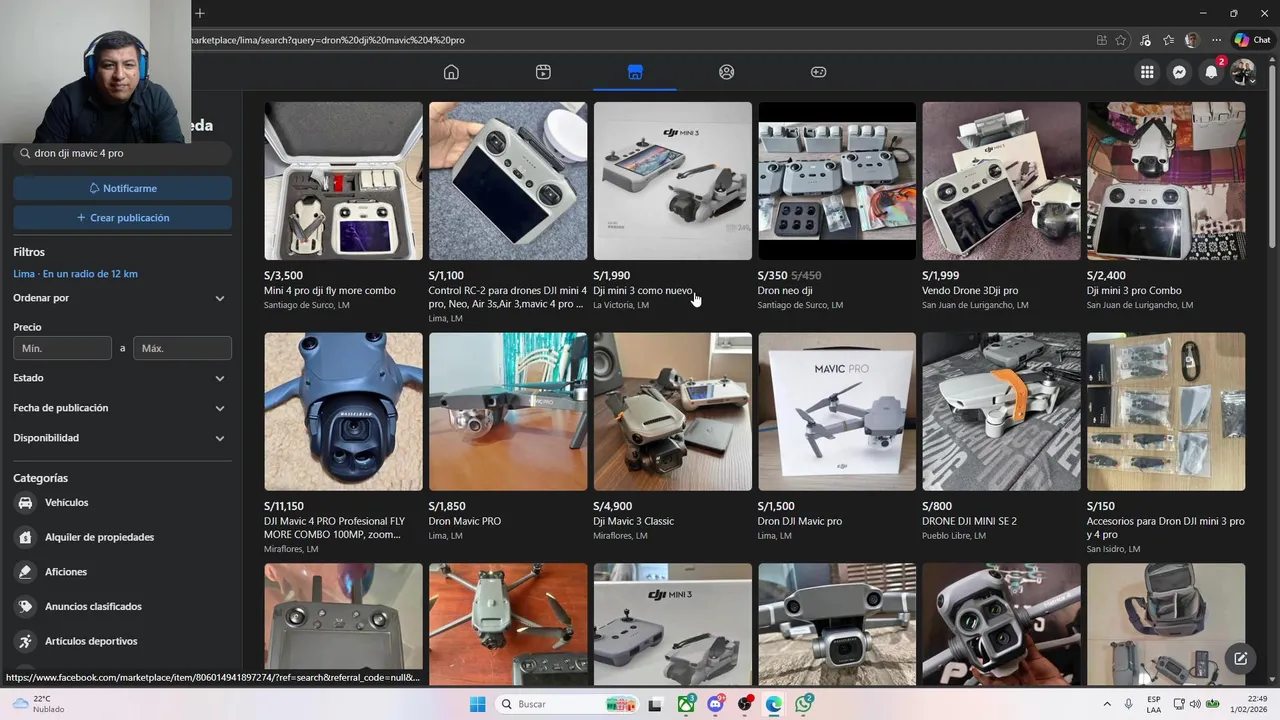Open the Xbox app on taskbar
The width and height of the screenshot is (1280, 720).
coord(686,704)
